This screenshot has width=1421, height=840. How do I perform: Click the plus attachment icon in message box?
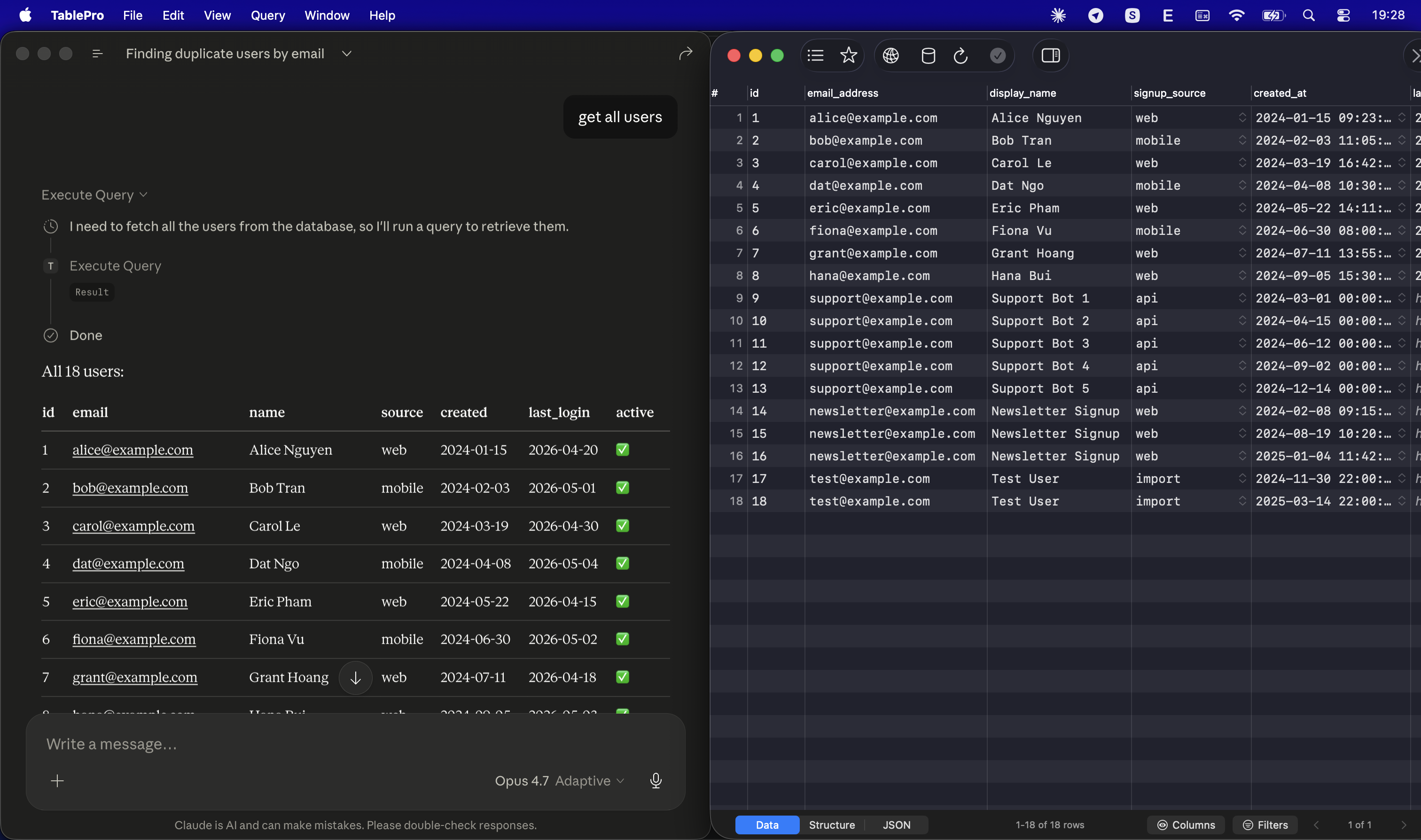click(57, 781)
